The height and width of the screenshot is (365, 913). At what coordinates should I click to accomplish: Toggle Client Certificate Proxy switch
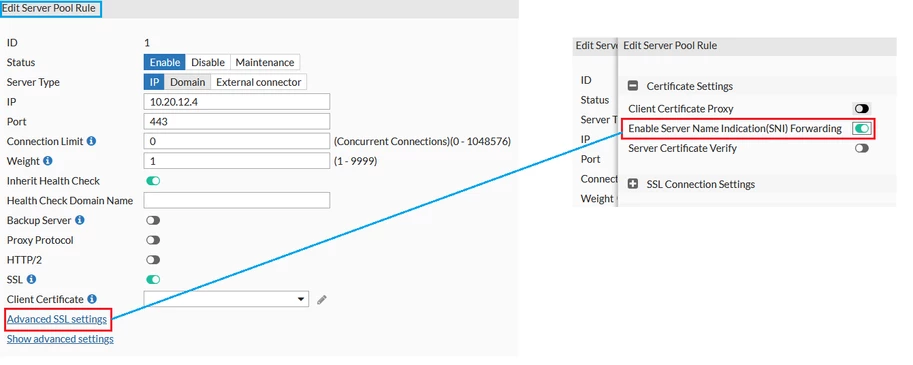coord(862,109)
